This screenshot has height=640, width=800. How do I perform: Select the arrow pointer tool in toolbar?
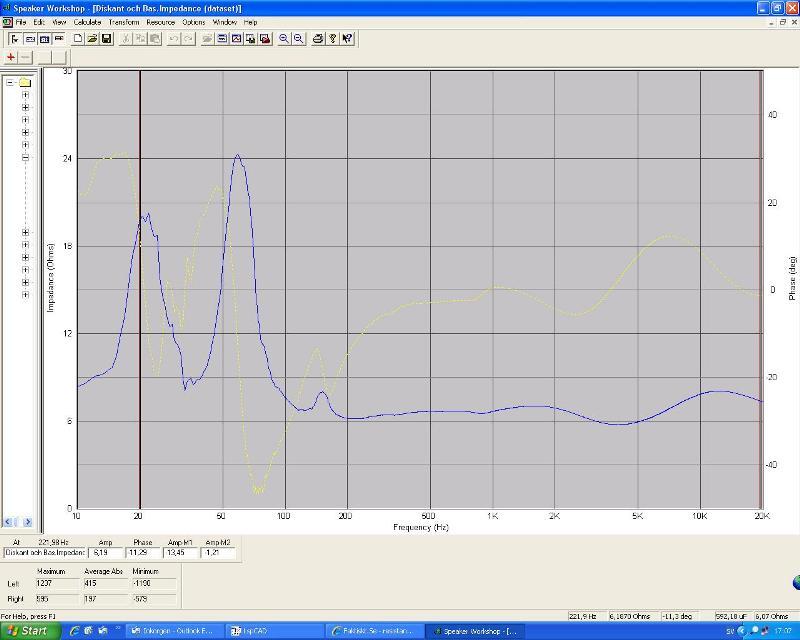(x=15, y=39)
